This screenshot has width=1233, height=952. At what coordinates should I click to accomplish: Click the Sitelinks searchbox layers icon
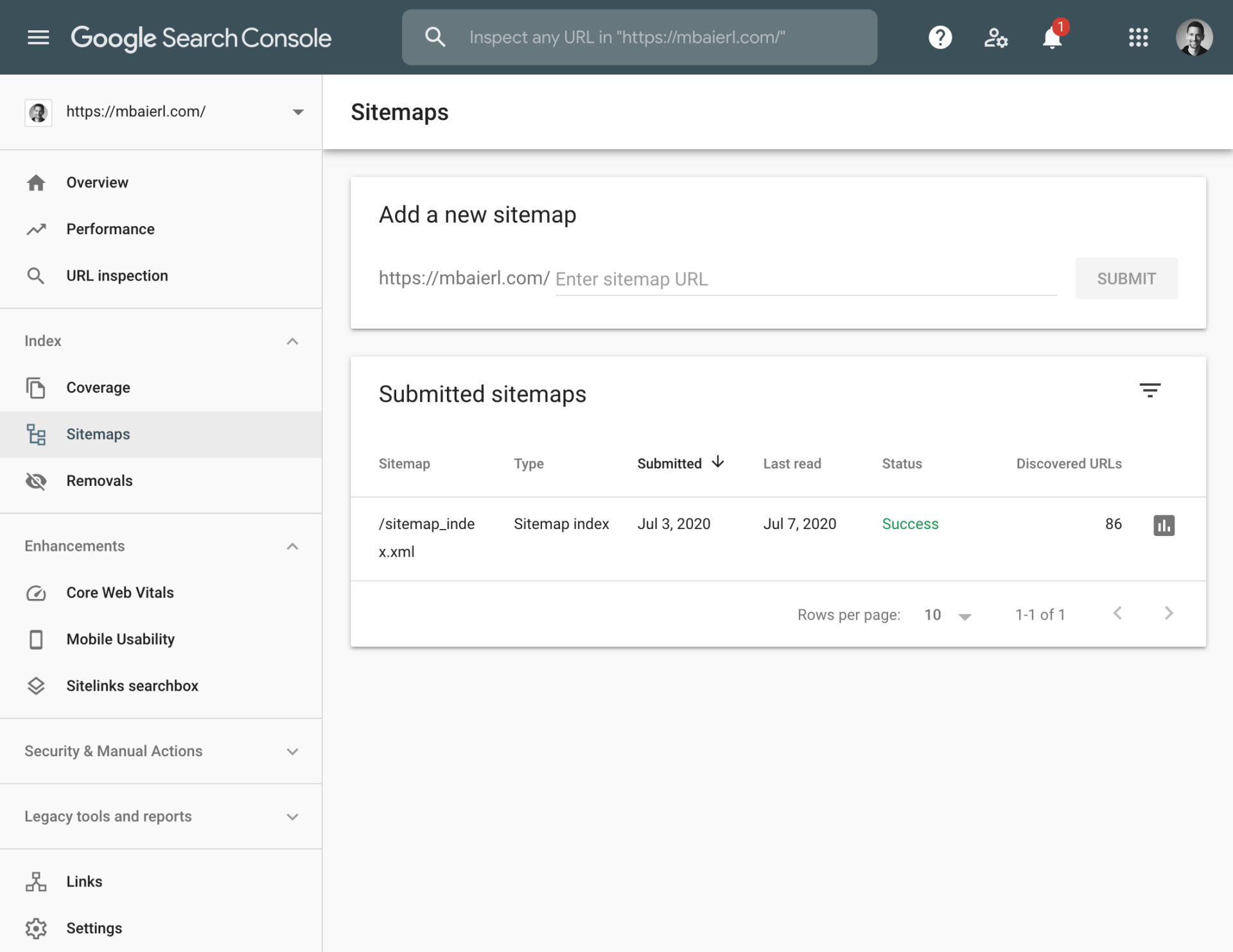point(36,686)
